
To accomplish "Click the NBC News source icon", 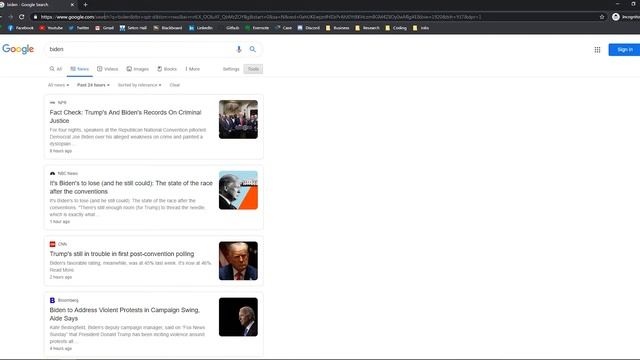I will tap(52, 173).
